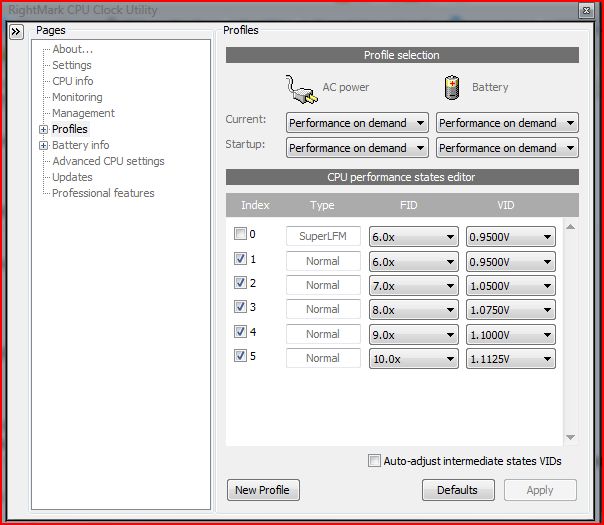604x525 pixels.
Task: Click the states list scroll down arrow
Action: [x=570, y=437]
